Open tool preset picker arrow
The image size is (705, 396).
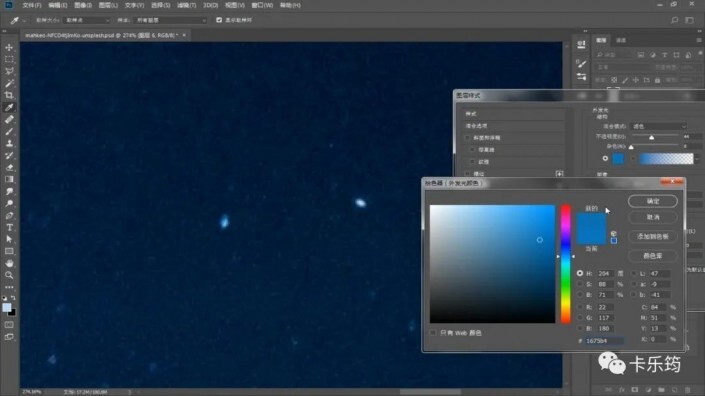(24, 21)
